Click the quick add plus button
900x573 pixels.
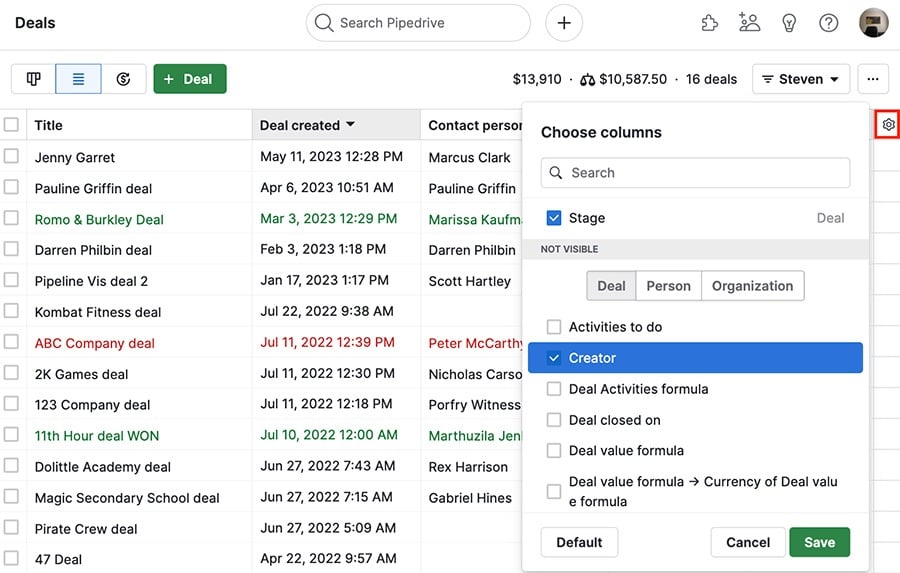[564, 23]
